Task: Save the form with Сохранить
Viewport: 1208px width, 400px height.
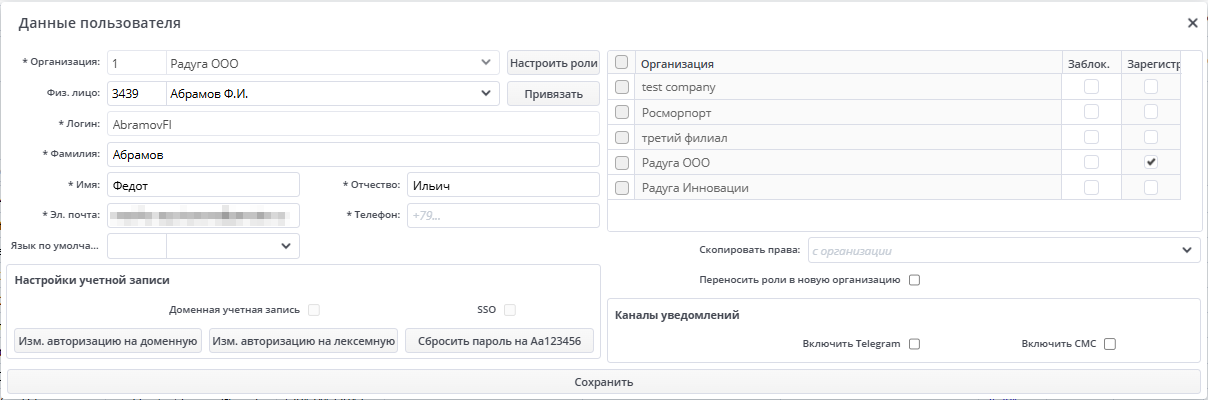Action: point(603,382)
